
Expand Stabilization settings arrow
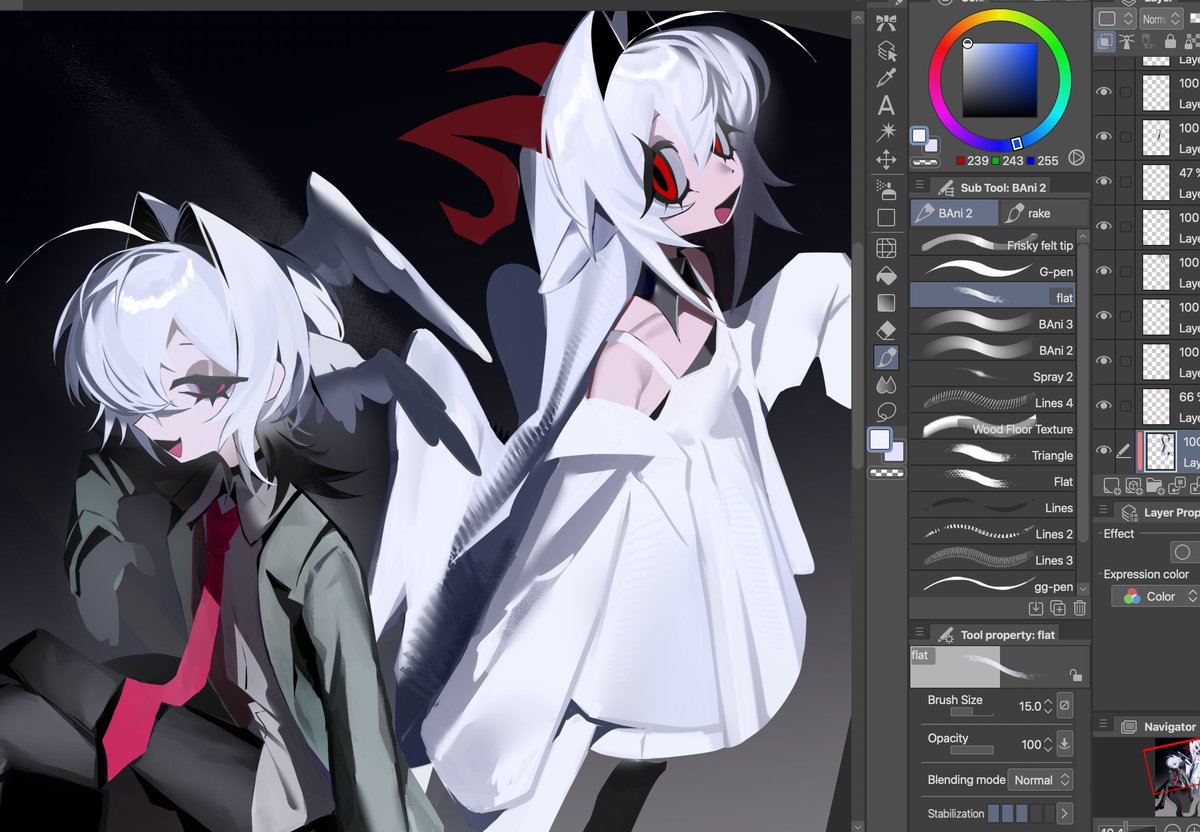[1065, 814]
